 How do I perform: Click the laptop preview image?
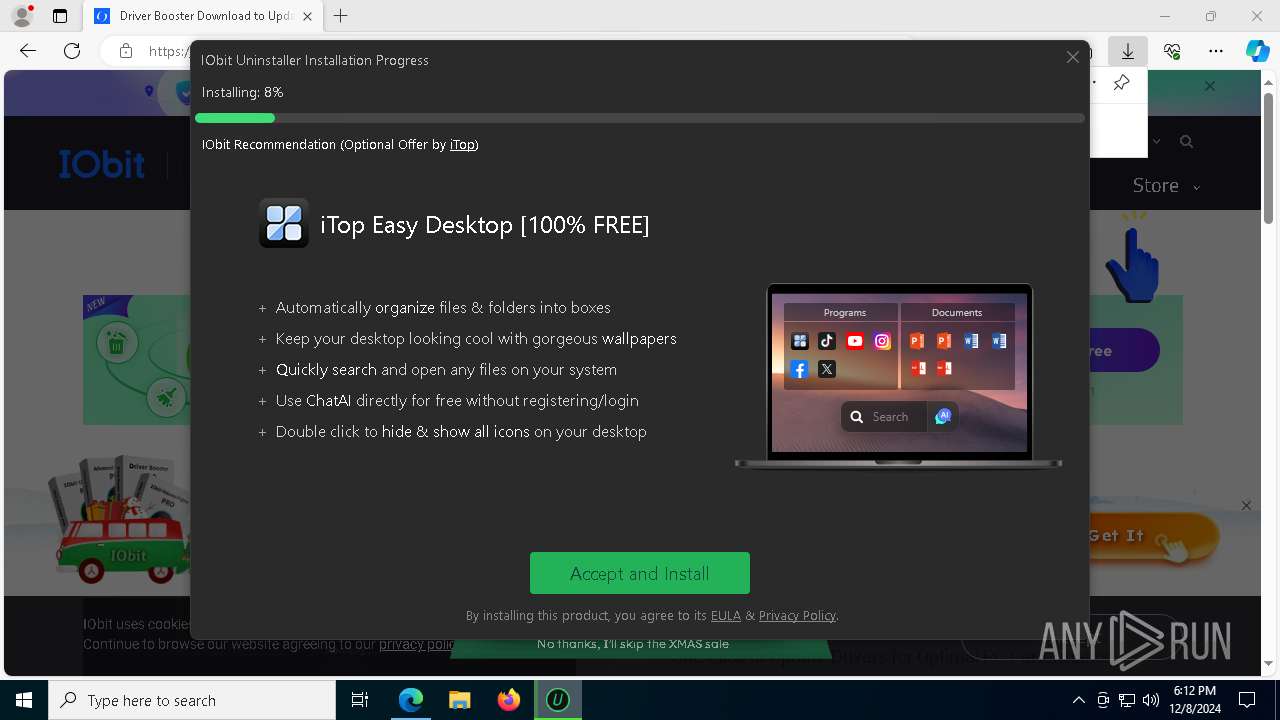[898, 375]
